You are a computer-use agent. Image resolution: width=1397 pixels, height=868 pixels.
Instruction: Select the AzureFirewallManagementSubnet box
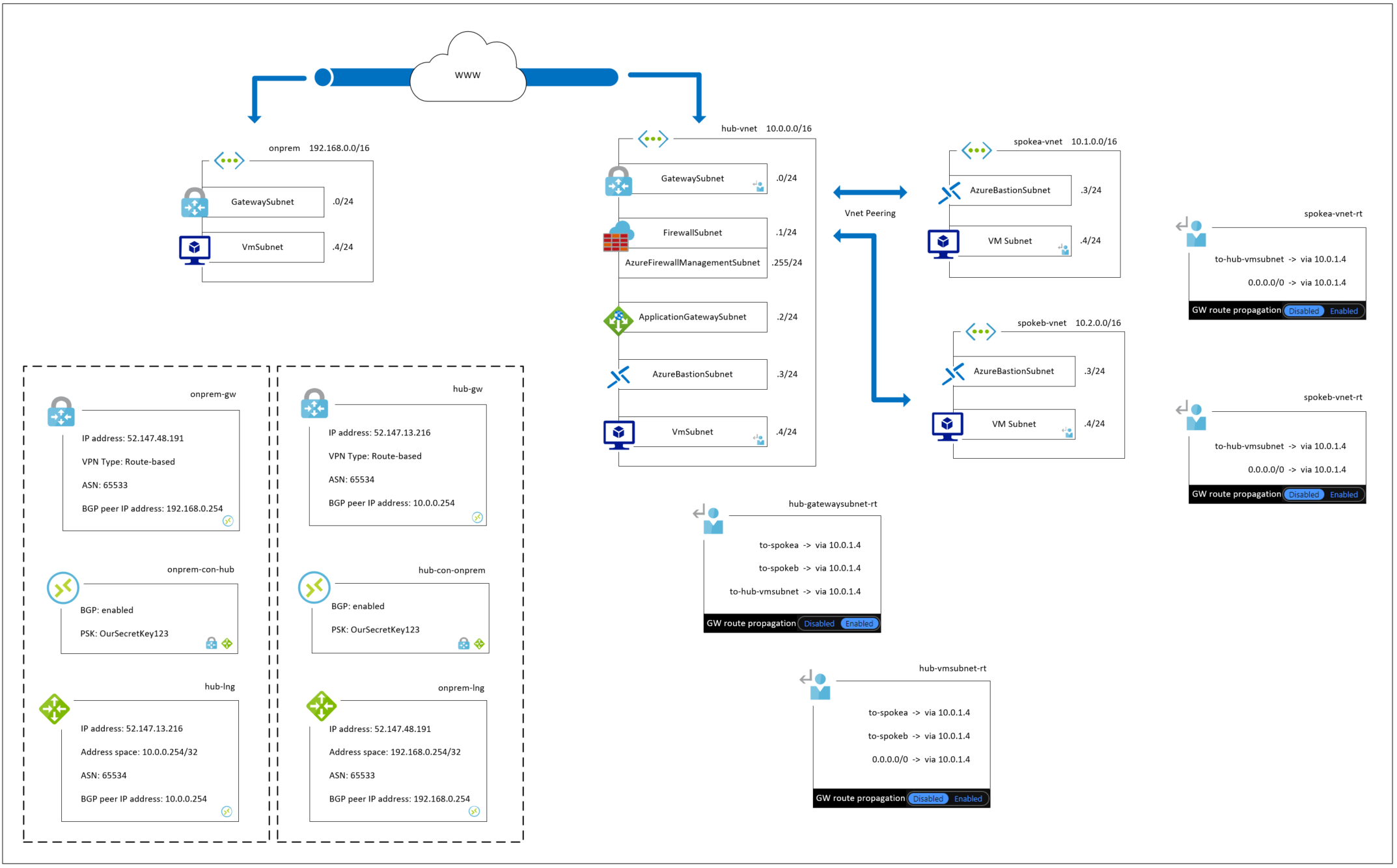pyautogui.click(x=693, y=263)
